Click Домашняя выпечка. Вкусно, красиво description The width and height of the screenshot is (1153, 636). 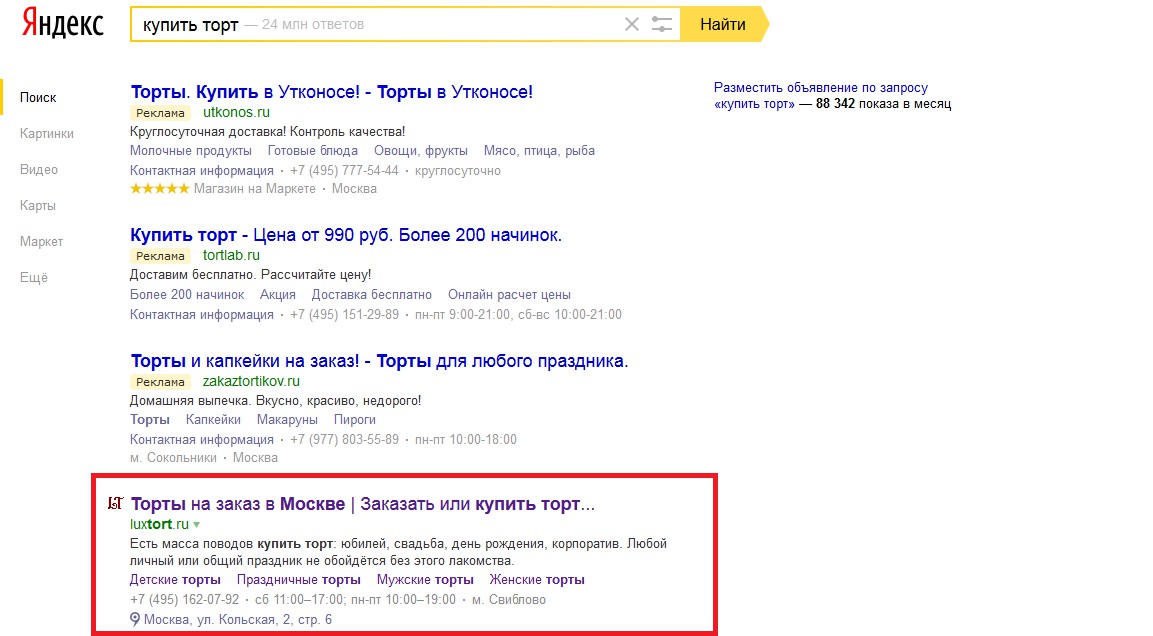coord(276,401)
